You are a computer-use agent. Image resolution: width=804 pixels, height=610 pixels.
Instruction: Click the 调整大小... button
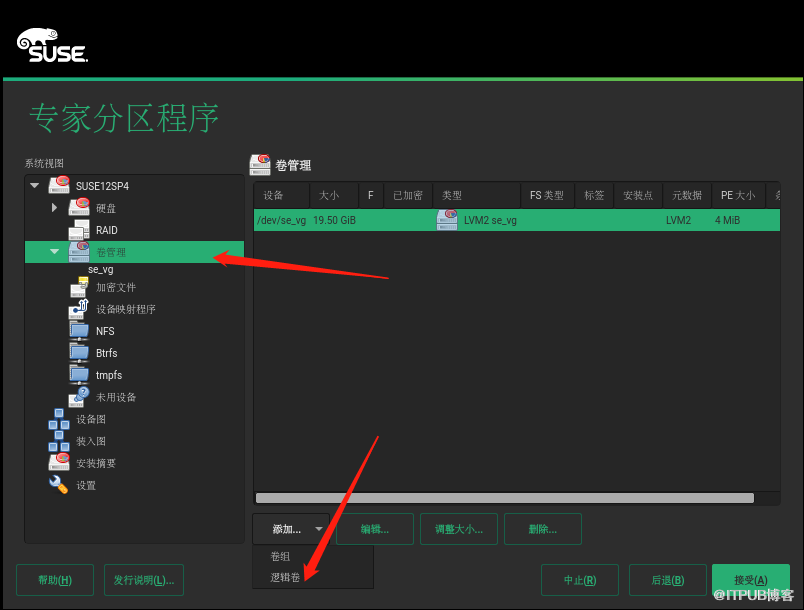coord(459,529)
